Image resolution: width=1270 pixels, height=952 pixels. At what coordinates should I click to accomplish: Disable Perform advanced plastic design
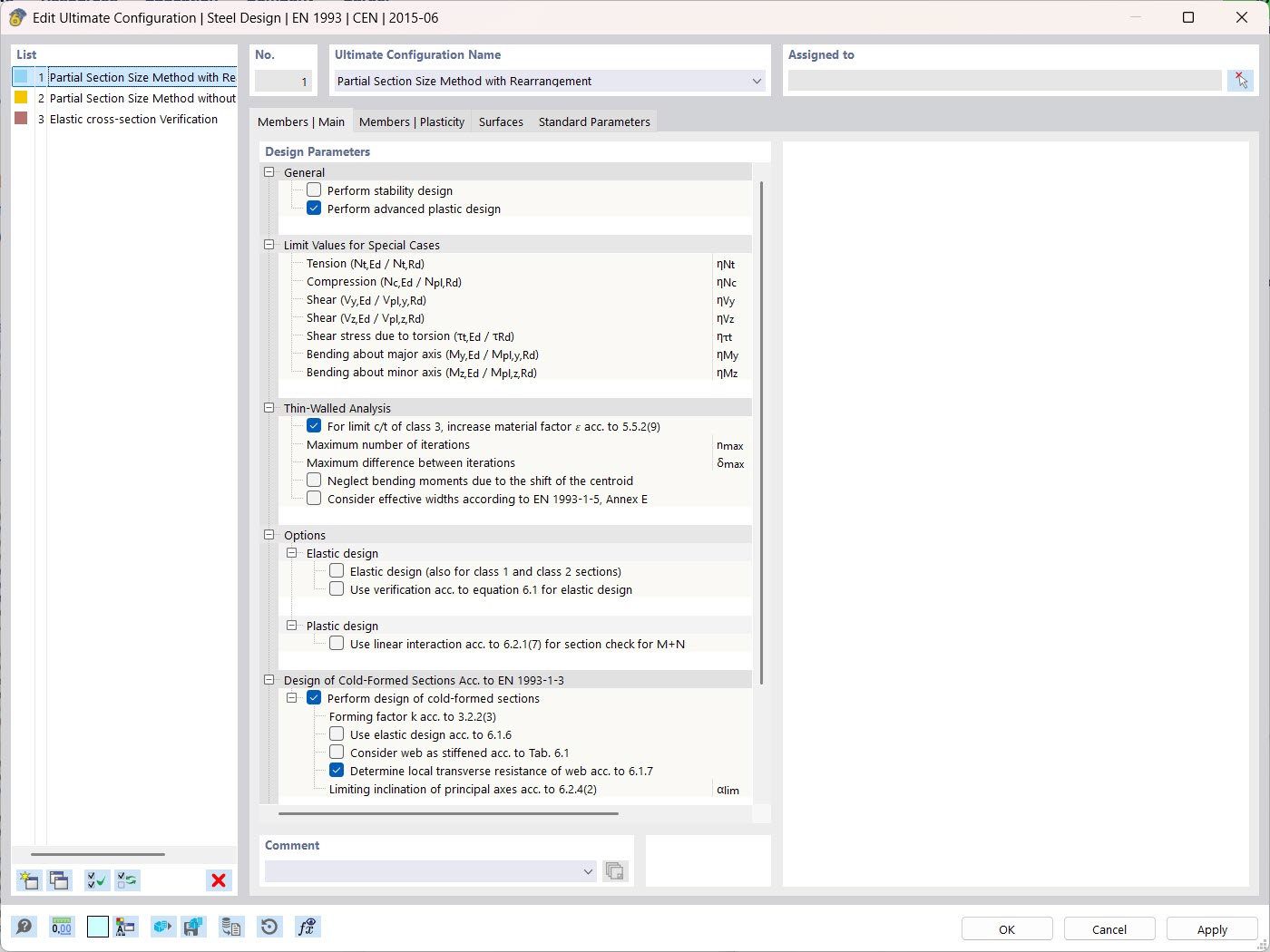click(x=314, y=208)
